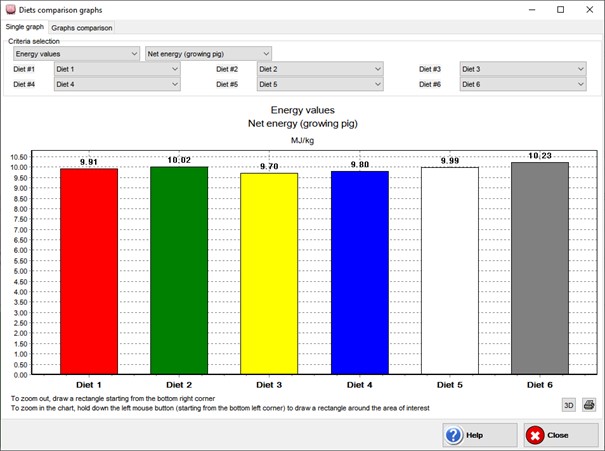
Task: Expand the Diet #2 dropdown
Action: (320, 69)
